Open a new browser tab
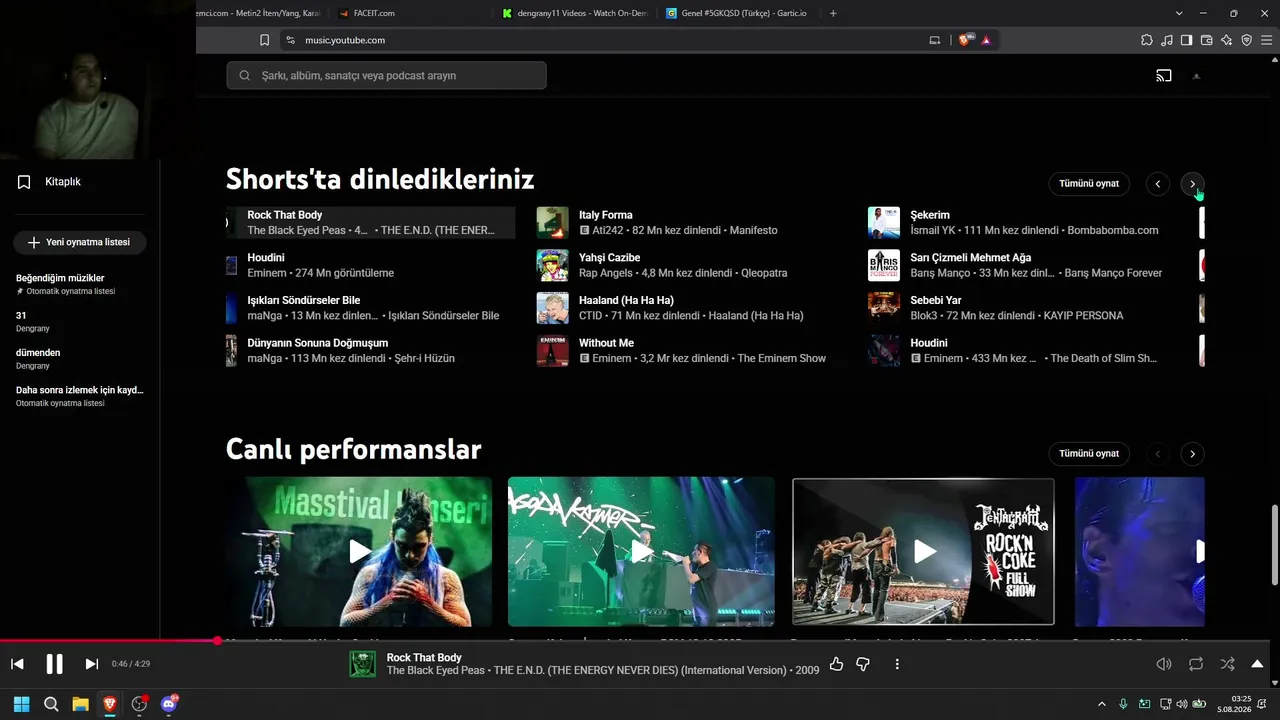 tap(833, 13)
